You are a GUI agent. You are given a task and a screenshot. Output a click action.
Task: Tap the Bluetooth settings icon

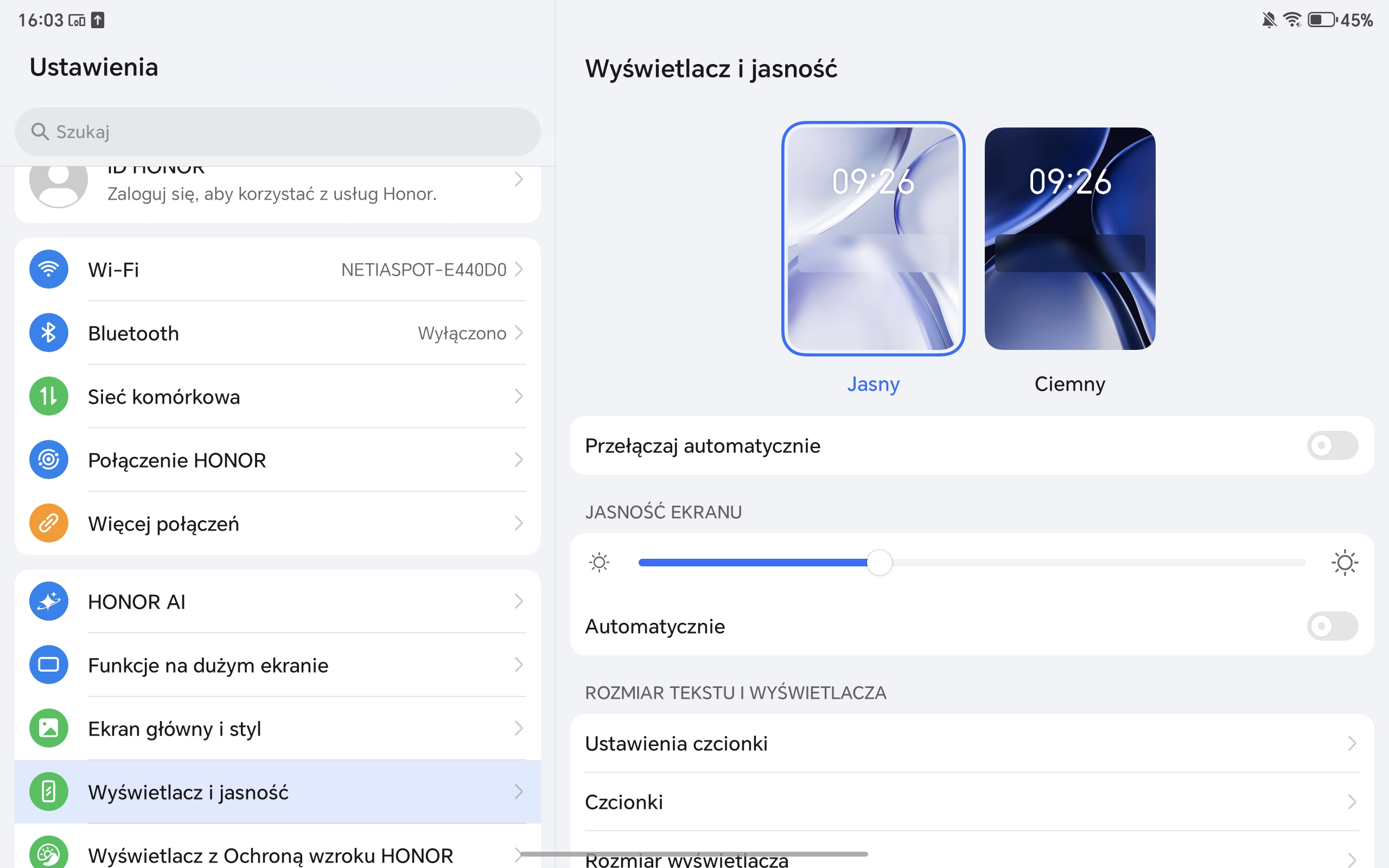tap(49, 333)
